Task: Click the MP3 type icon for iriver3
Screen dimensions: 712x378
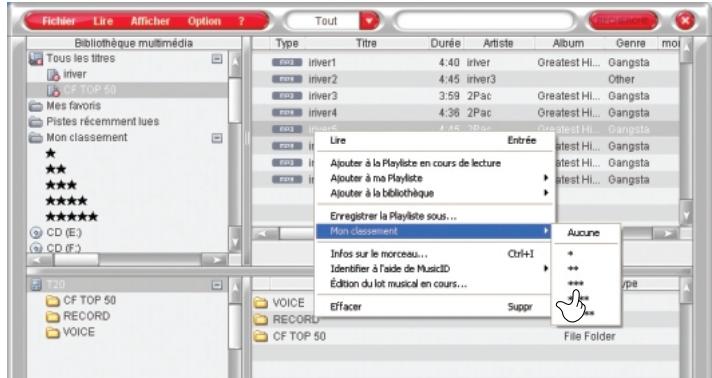Action: pos(287,96)
